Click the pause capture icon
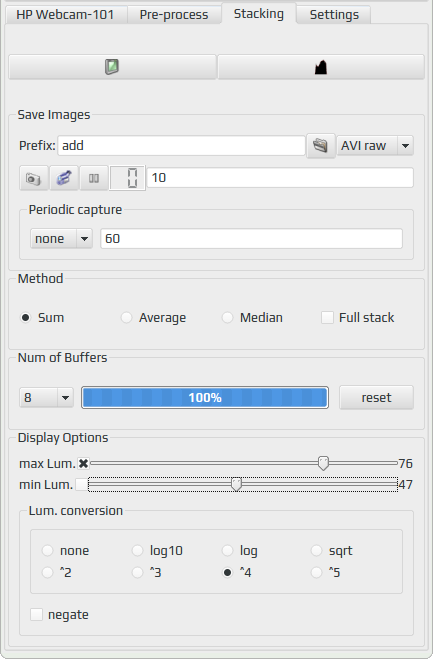The height and width of the screenshot is (659, 433). (x=94, y=178)
